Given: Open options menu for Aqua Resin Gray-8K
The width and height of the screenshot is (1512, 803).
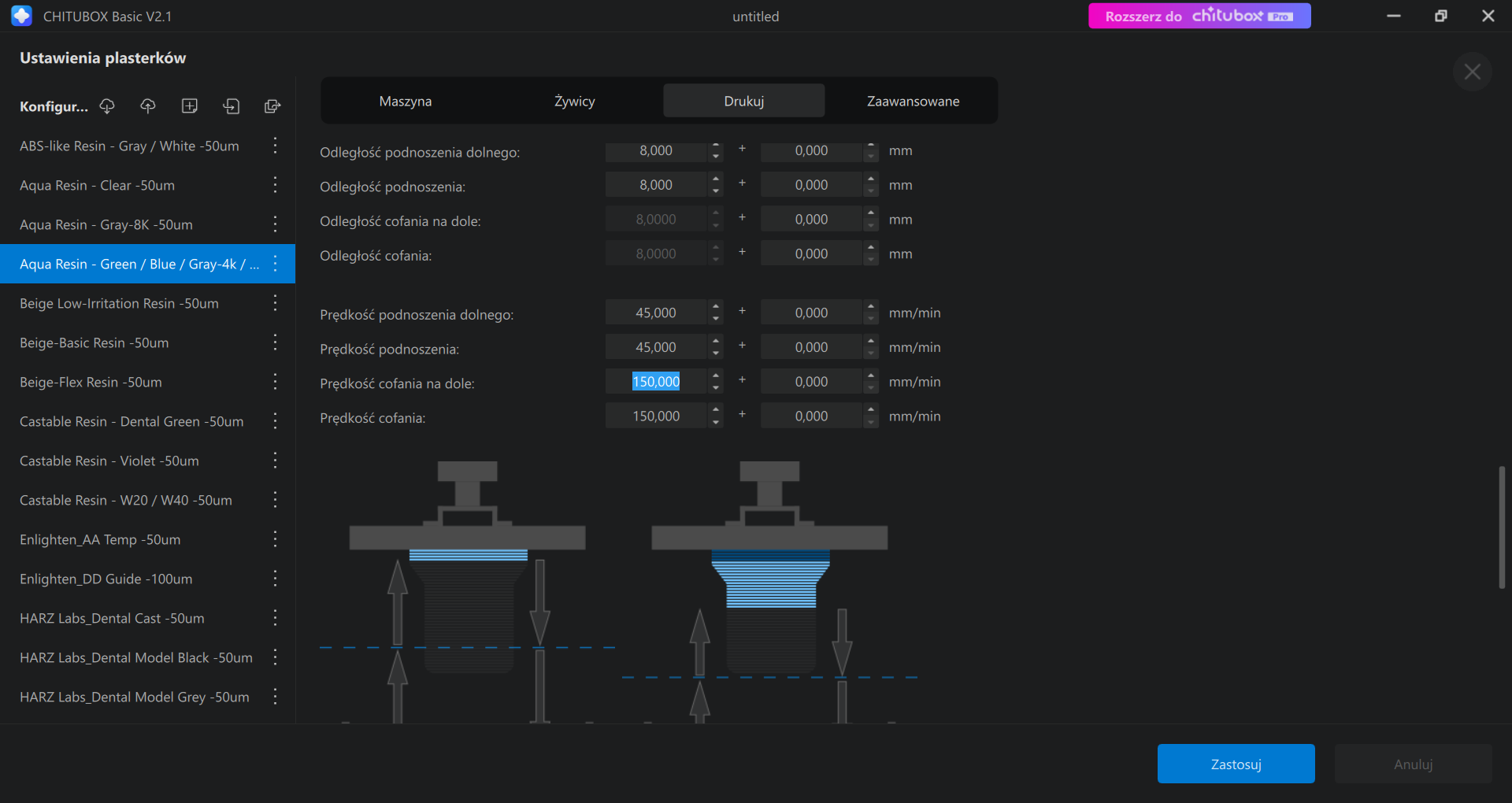Looking at the screenshot, I should (x=275, y=224).
